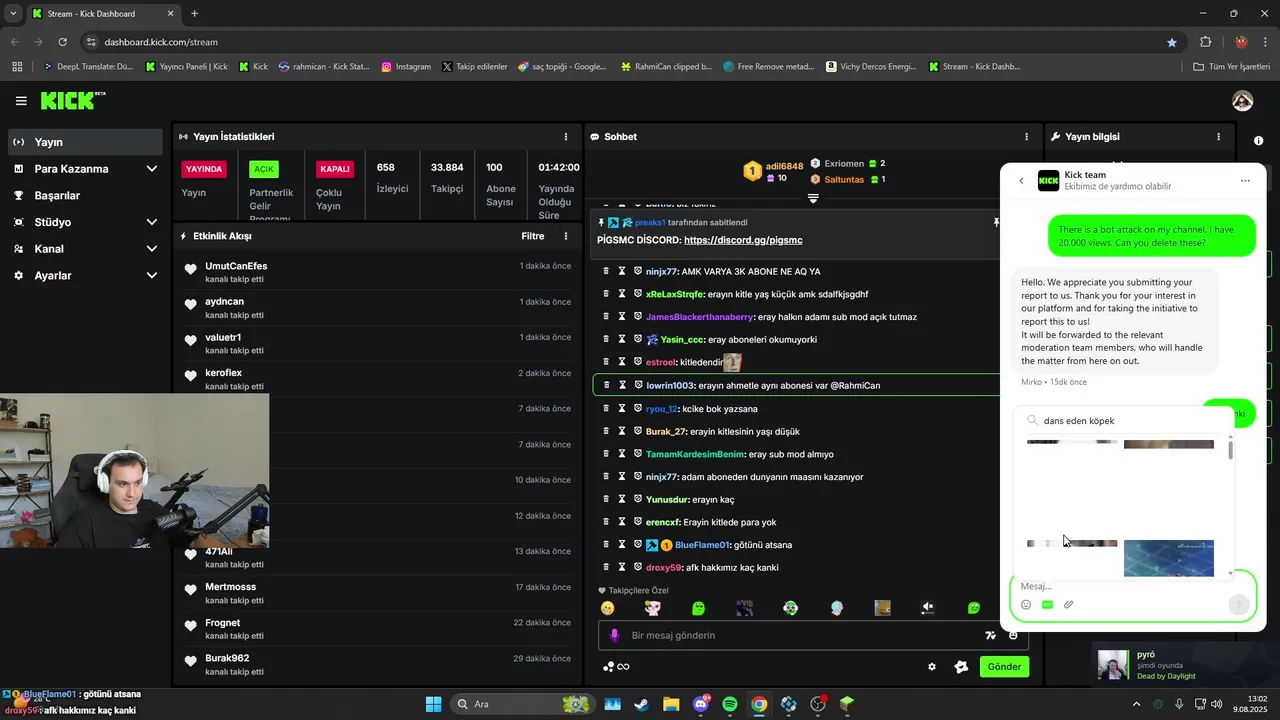This screenshot has height=720, width=1280.
Task: Open a new browser tab
Action: point(194,14)
